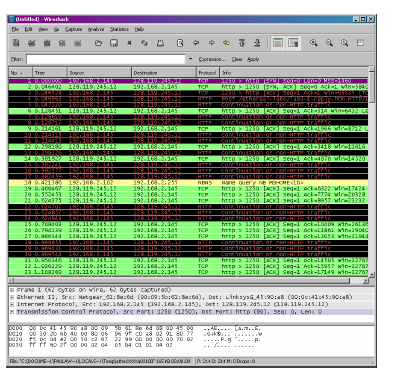The image size is (400, 376).
Task: Go forward in packet history arrow
Action: (211, 43)
